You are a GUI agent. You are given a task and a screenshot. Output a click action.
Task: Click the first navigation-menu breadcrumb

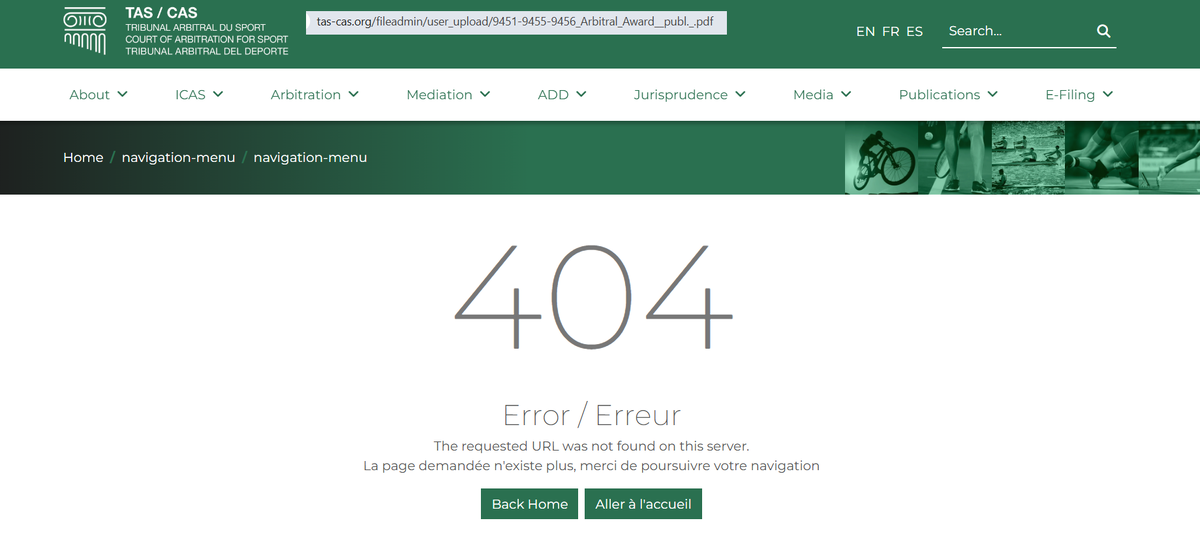click(178, 158)
